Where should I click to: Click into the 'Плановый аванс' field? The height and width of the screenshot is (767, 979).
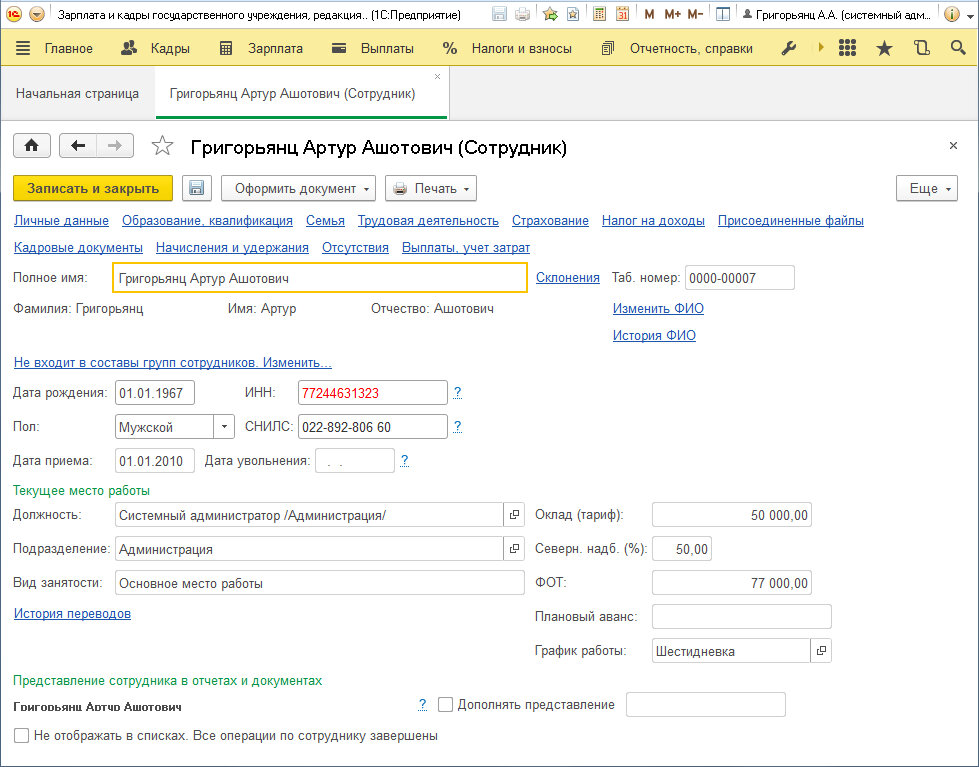tap(741, 616)
